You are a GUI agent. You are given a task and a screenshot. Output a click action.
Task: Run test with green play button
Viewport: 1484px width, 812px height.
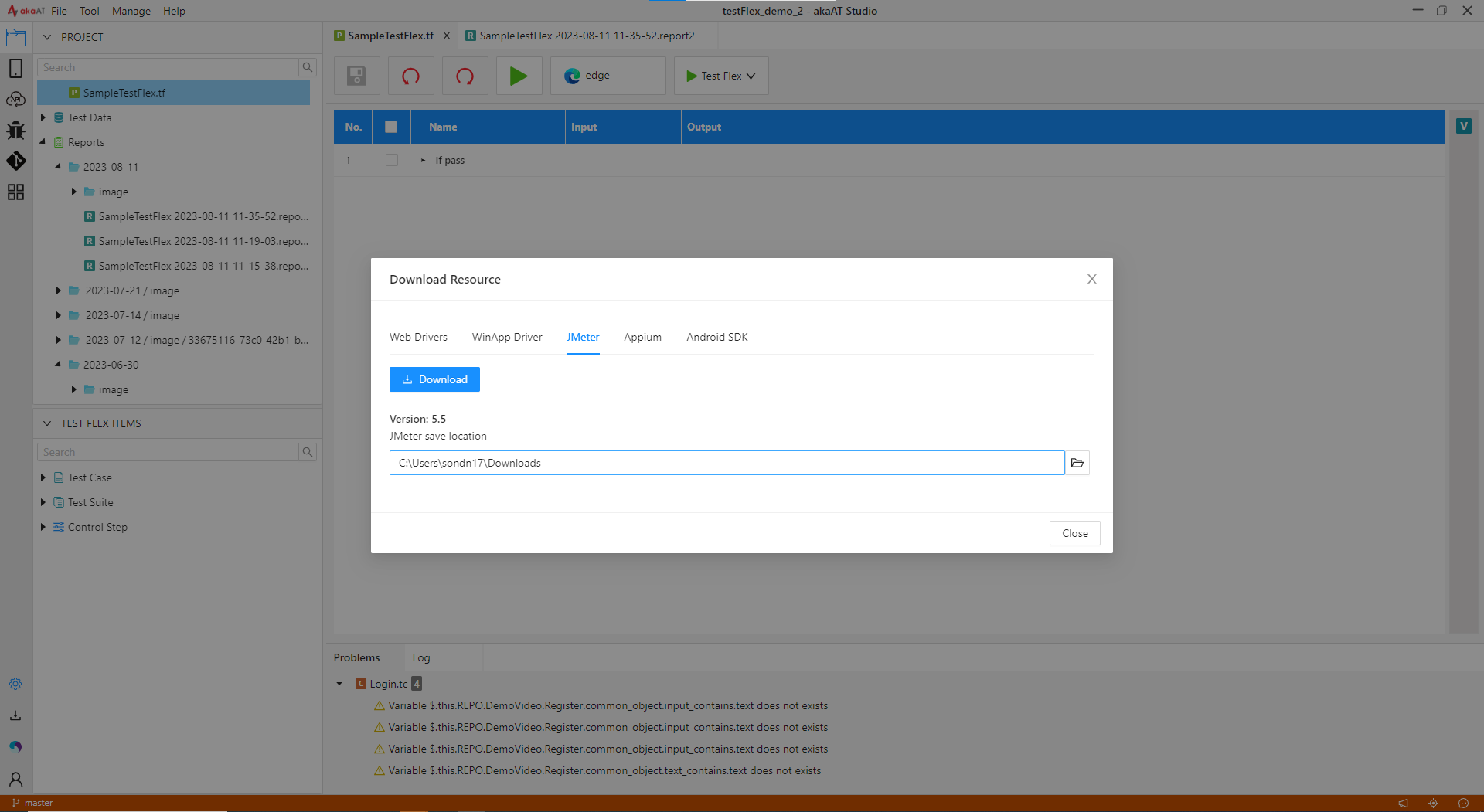[x=519, y=76]
